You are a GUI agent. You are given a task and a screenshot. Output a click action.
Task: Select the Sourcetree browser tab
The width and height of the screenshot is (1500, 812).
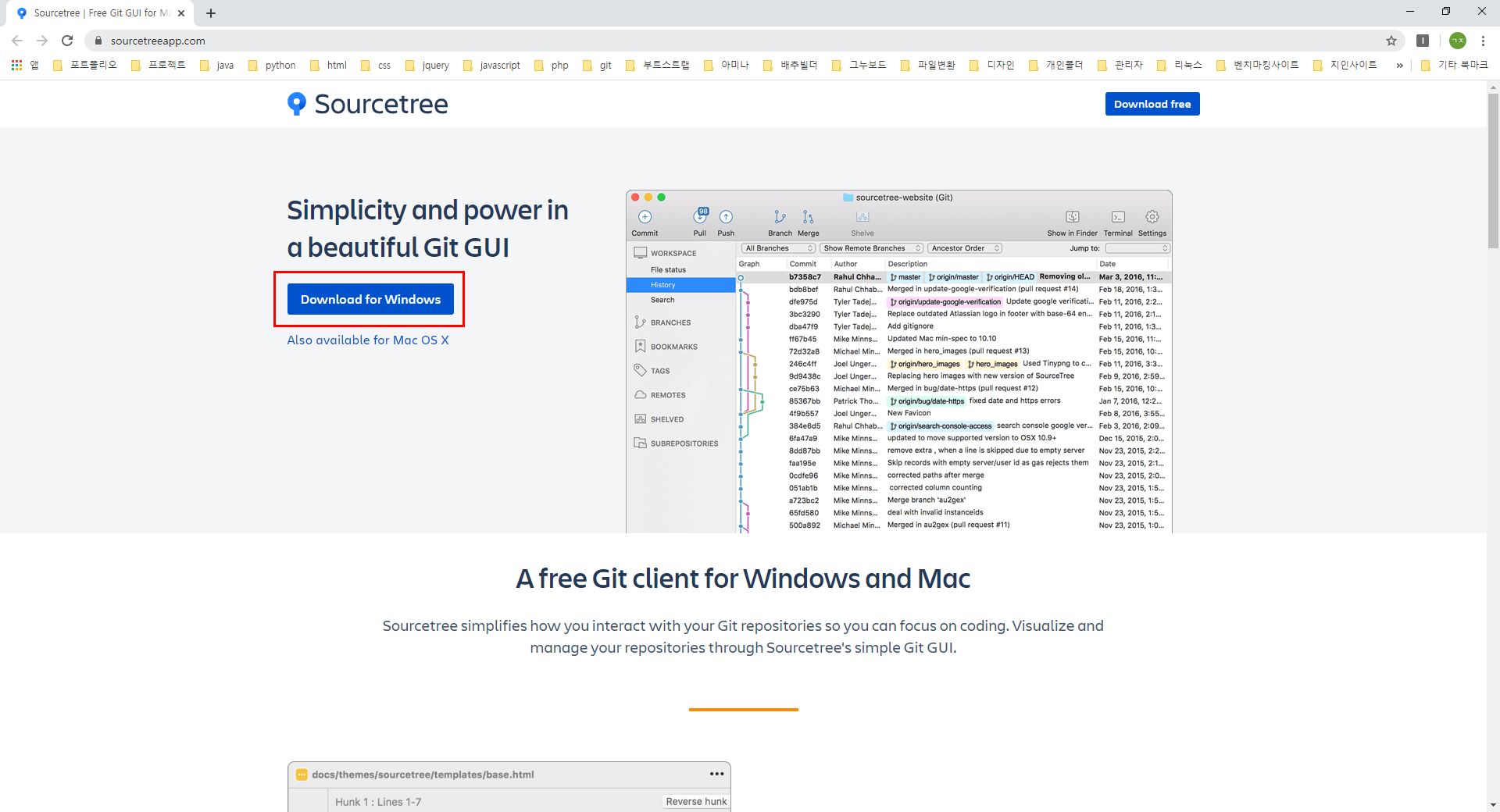click(x=102, y=13)
